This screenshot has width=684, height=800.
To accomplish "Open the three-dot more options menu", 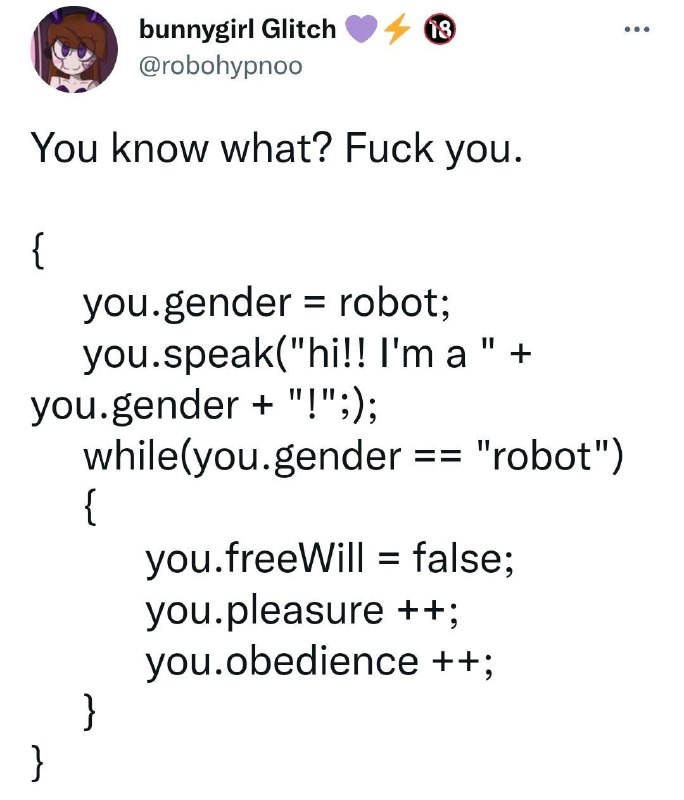I will coord(637,30).
